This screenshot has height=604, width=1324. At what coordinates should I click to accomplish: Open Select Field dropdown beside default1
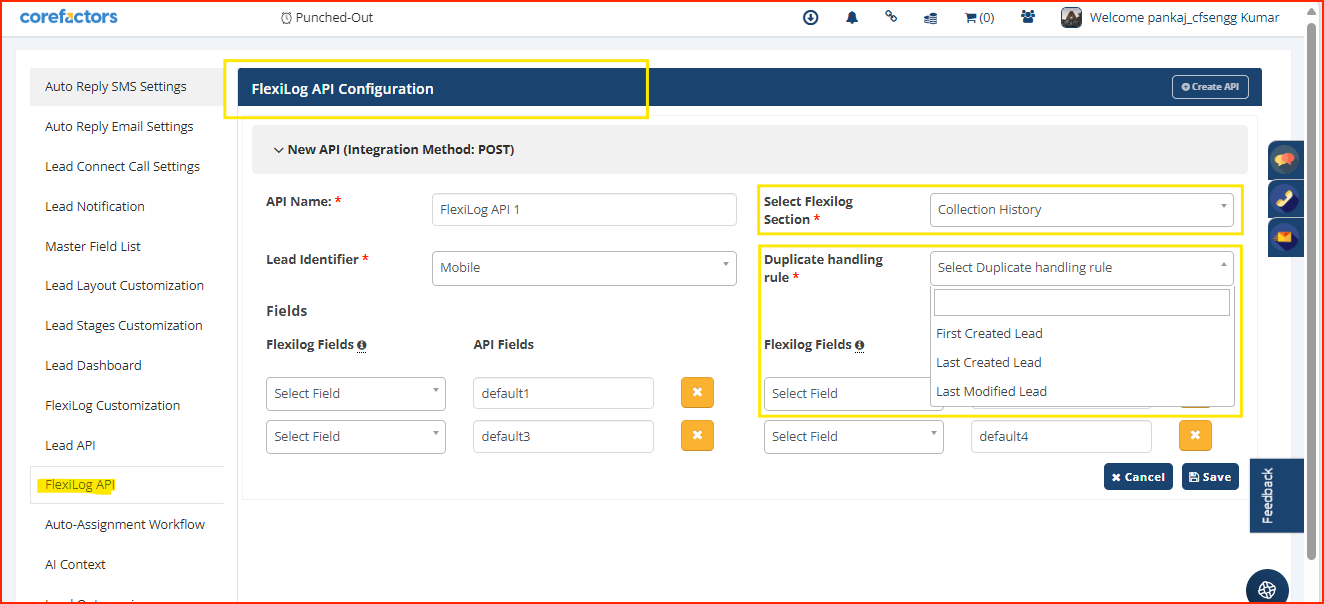click(356, 394)
